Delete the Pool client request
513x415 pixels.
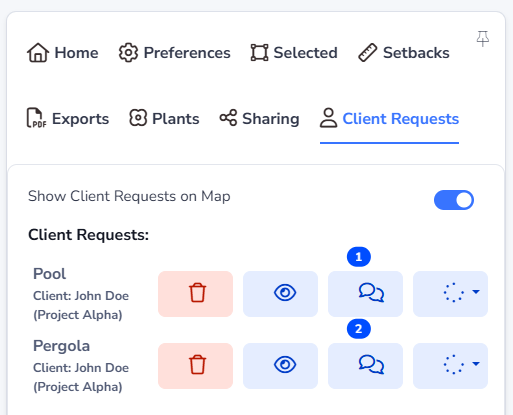click(195, 294)
